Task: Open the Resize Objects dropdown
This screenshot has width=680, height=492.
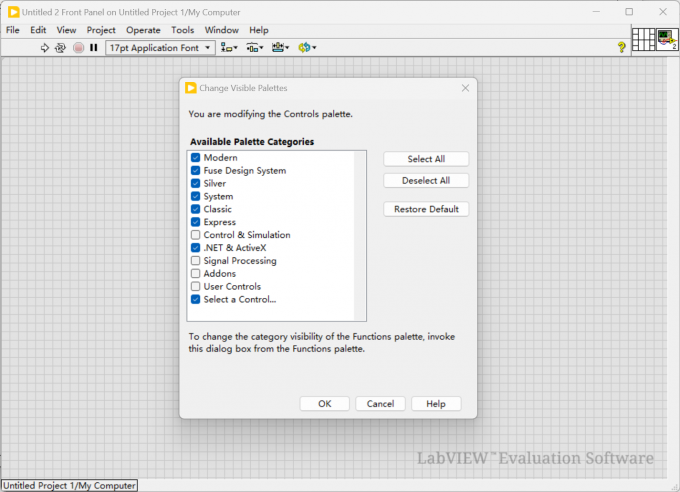Action: coord(280,48)
